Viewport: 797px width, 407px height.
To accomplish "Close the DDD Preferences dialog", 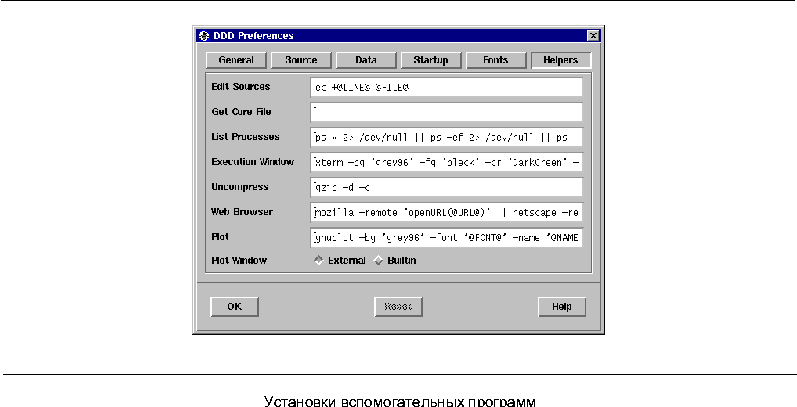I will 593,35.
